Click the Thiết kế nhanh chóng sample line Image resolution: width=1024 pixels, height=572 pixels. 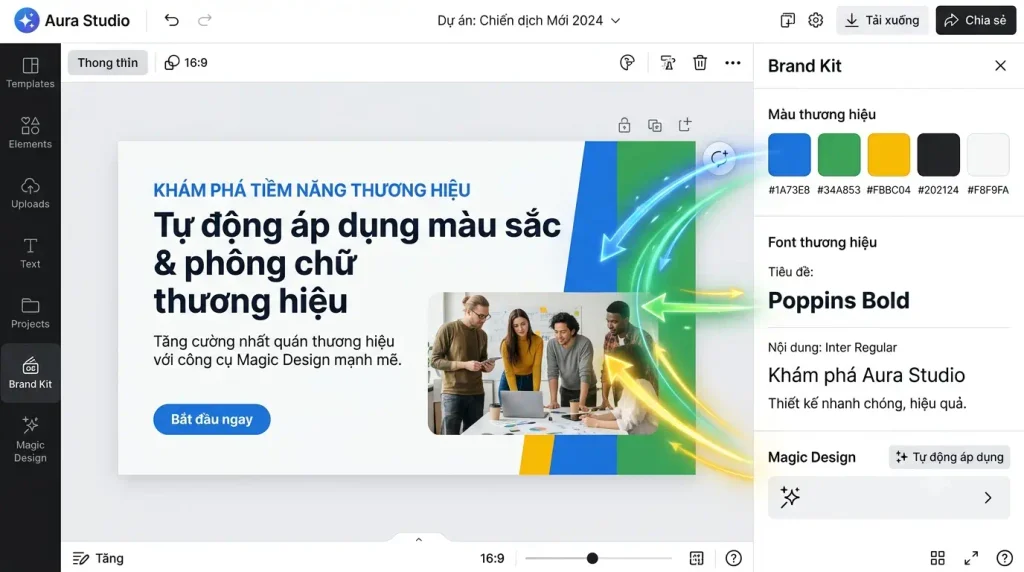coord(867,404)
